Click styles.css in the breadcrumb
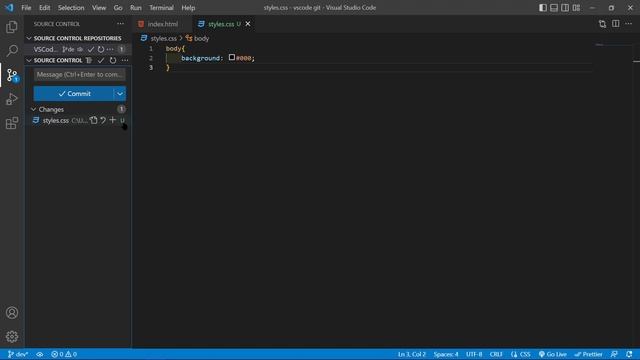The height and width of the screenshot is (360, 640). point(164,38)
